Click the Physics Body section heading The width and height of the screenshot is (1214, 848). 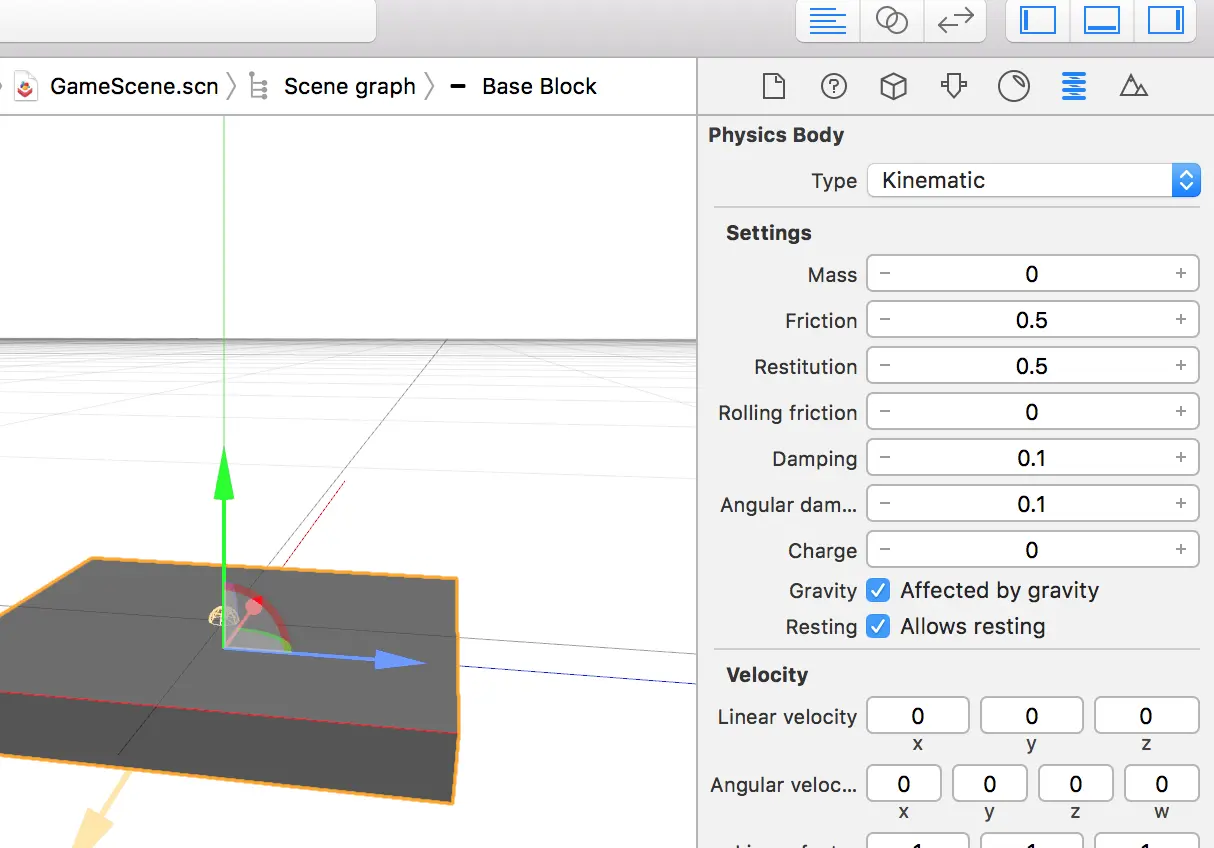click(776, 135)
